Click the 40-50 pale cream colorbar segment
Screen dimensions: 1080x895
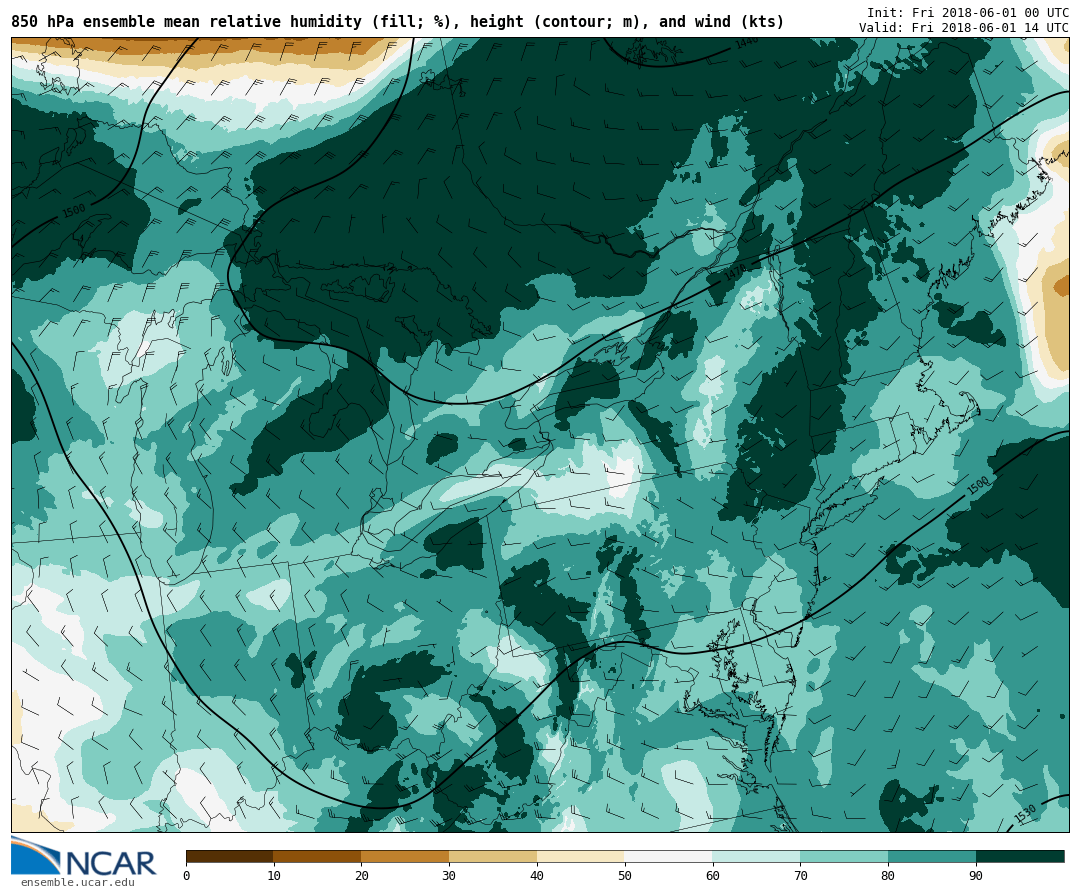pos(581,856)
